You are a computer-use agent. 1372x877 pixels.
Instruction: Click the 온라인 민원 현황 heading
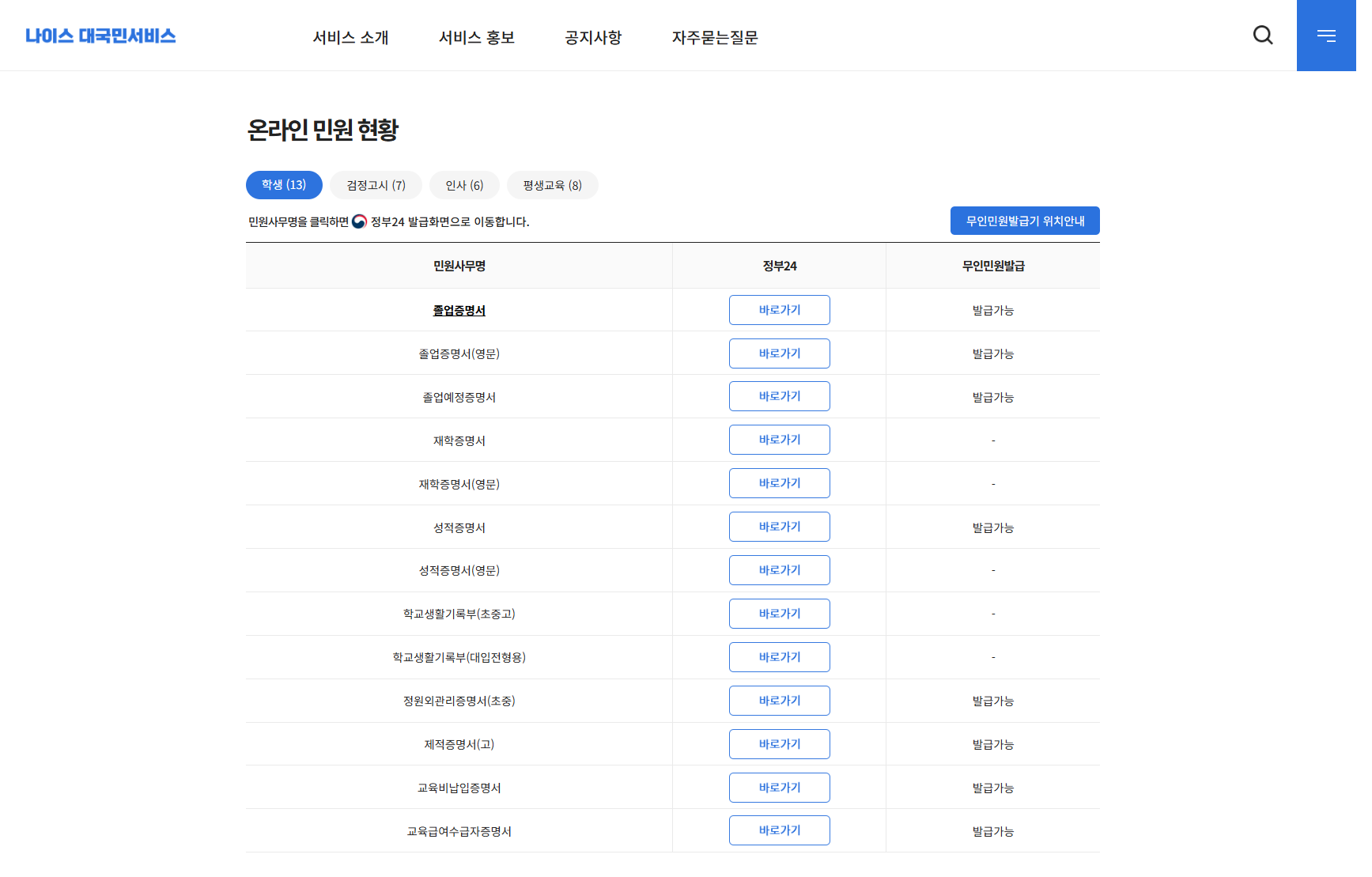pos(323,130)
